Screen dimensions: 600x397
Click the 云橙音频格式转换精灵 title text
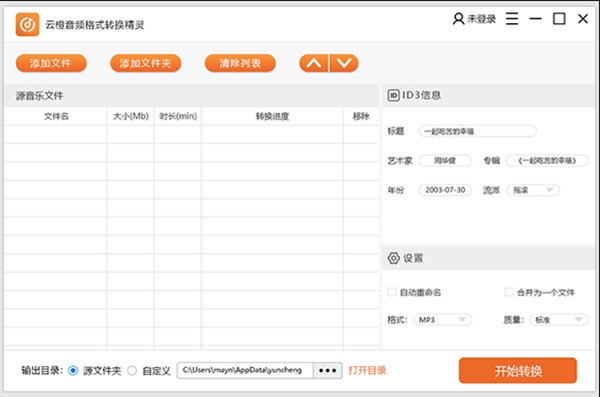pos(95,25)
